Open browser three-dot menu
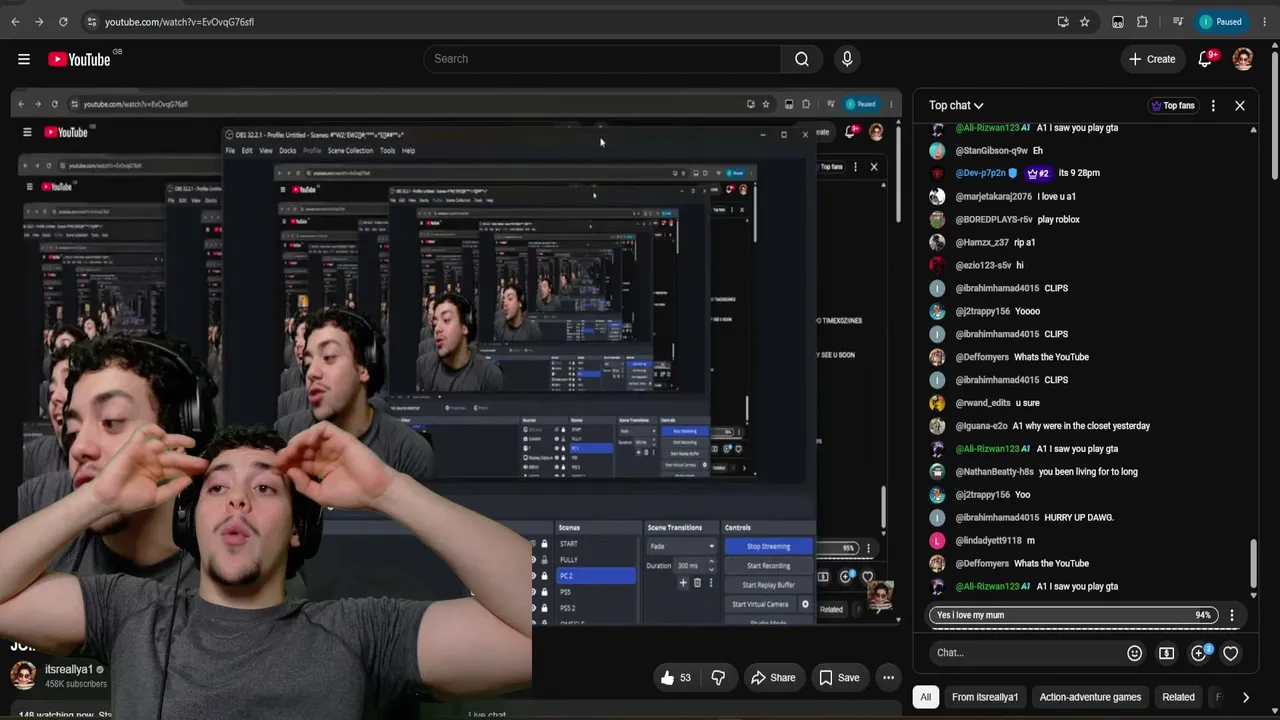The height and width of the screenshot is (720, 1280). coord(1265,21)
